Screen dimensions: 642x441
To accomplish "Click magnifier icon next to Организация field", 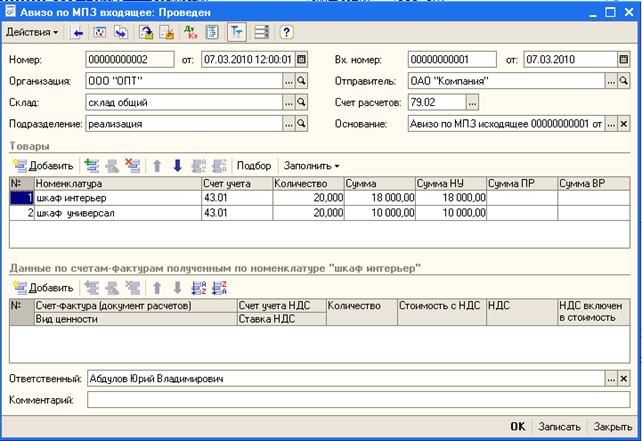I will [x=301, y=81].
